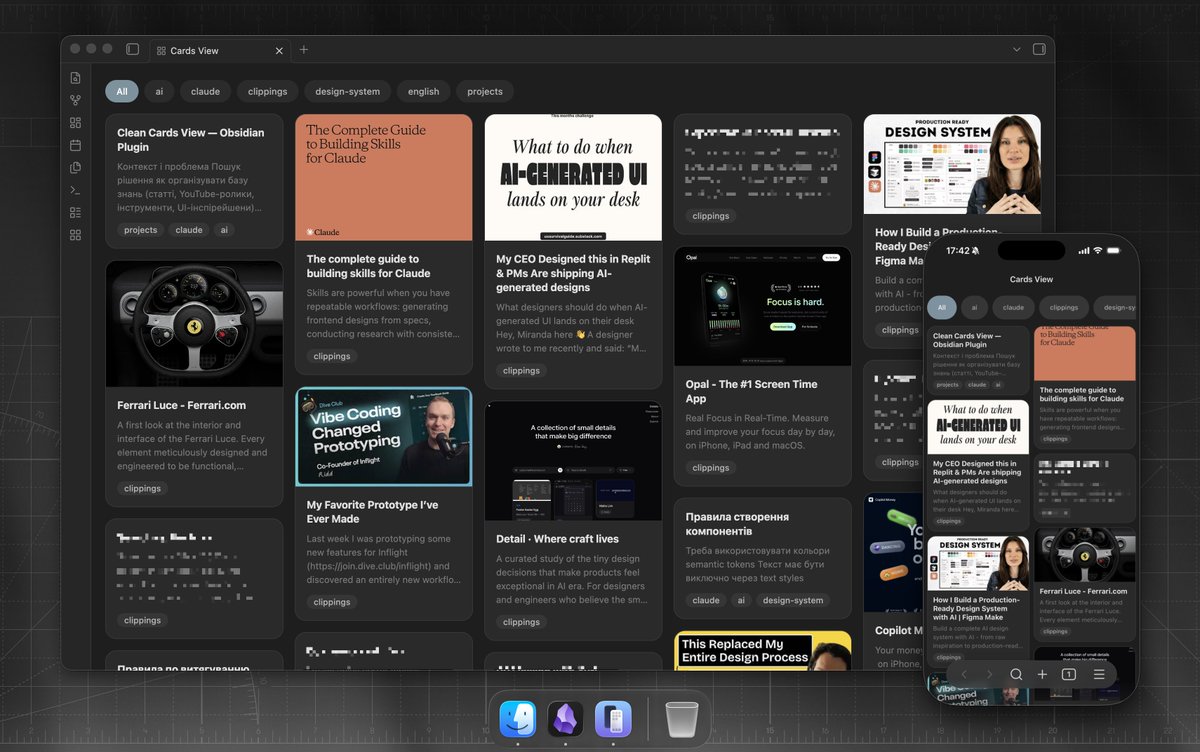This screenshot has height=752, width=1200.
Task: Filter desktop cards by english chip
Action: click(x=423, y=91)
